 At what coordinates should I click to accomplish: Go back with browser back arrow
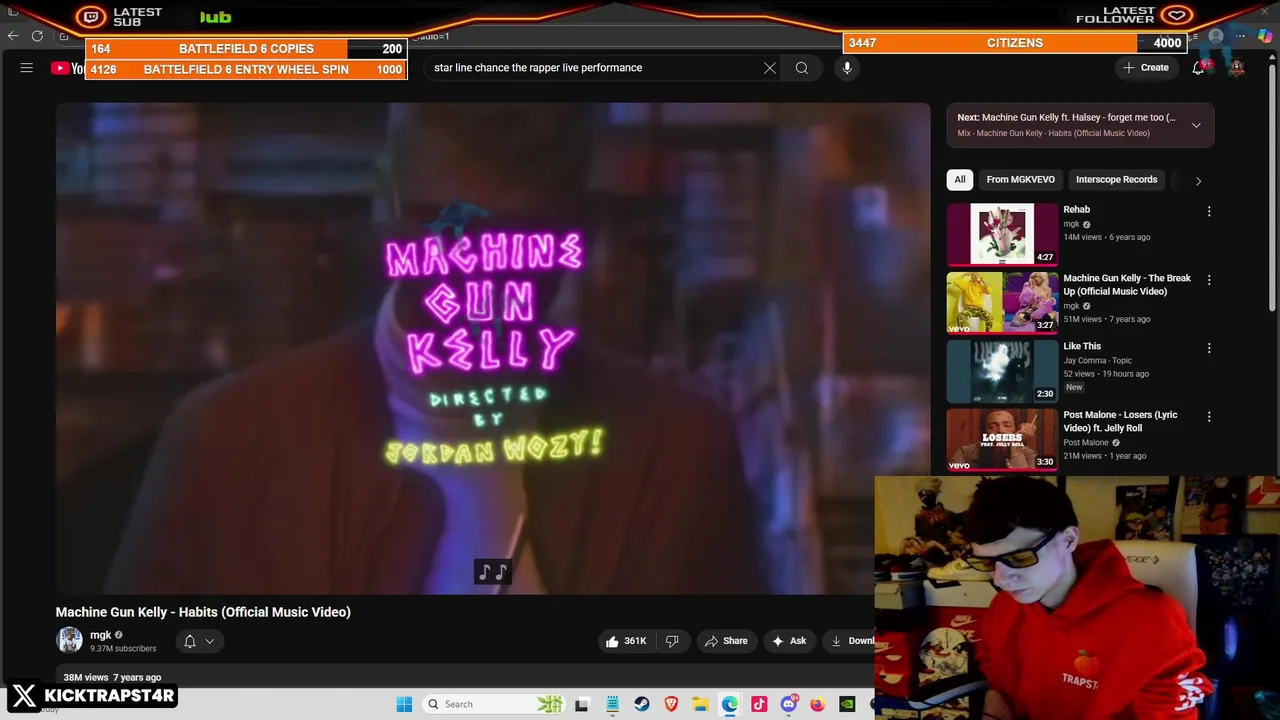[x=13, y=36]
